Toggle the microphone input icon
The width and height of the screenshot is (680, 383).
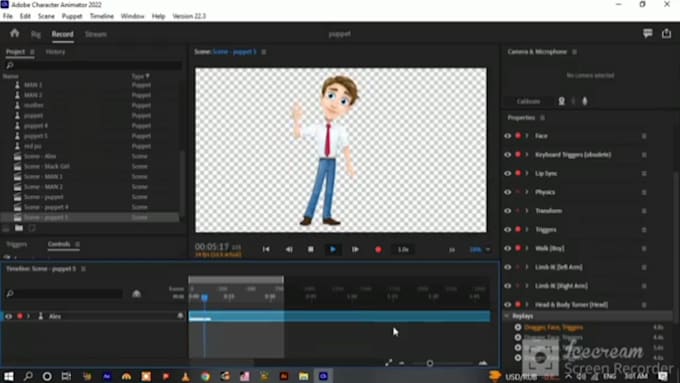coord(585,101)
